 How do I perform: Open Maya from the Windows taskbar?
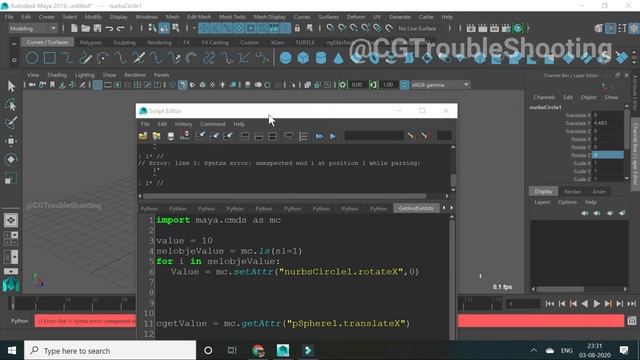coord(283,351)
